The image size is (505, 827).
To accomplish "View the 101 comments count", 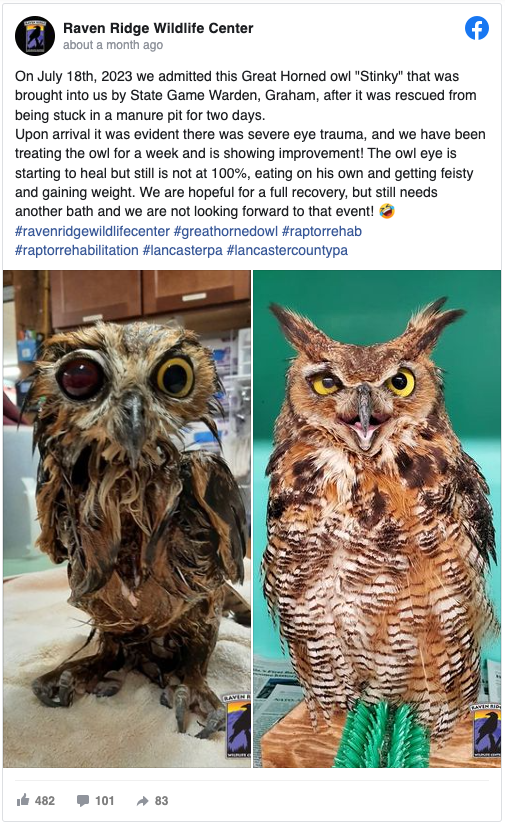I will pyautogui.click(x=104, y=801).
